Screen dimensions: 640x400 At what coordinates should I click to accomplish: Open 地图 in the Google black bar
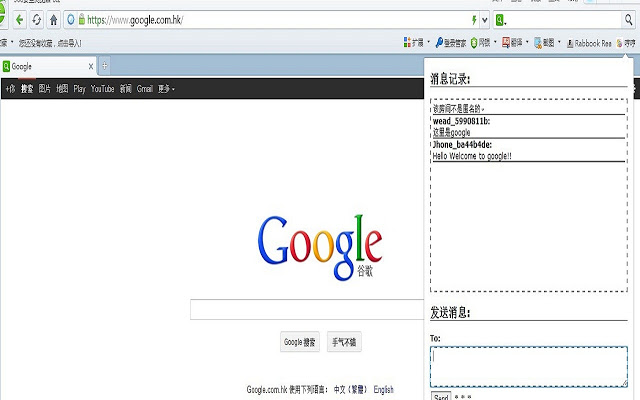[62, 89]
